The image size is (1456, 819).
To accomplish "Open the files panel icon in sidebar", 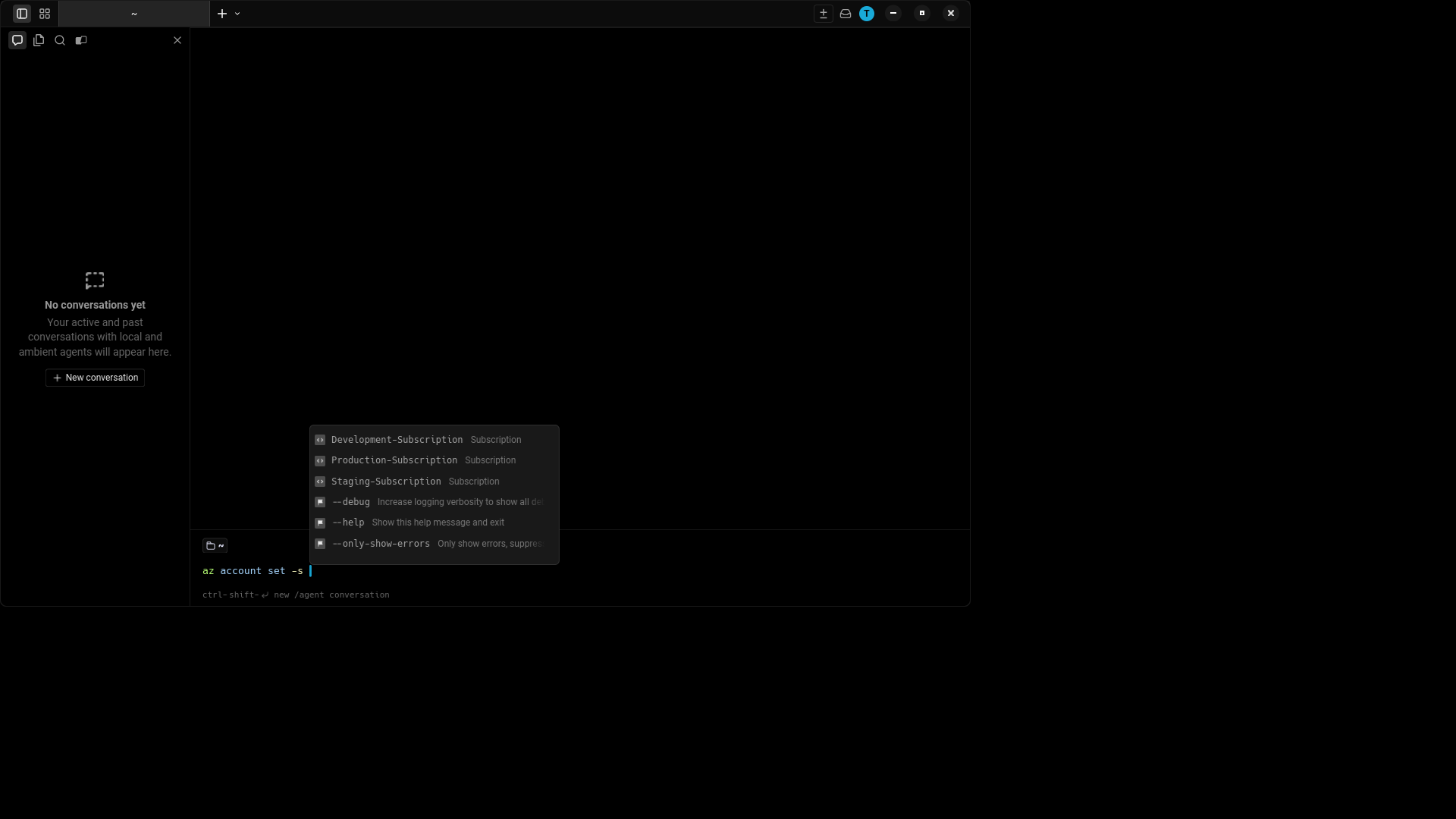I will coord(39,40).
